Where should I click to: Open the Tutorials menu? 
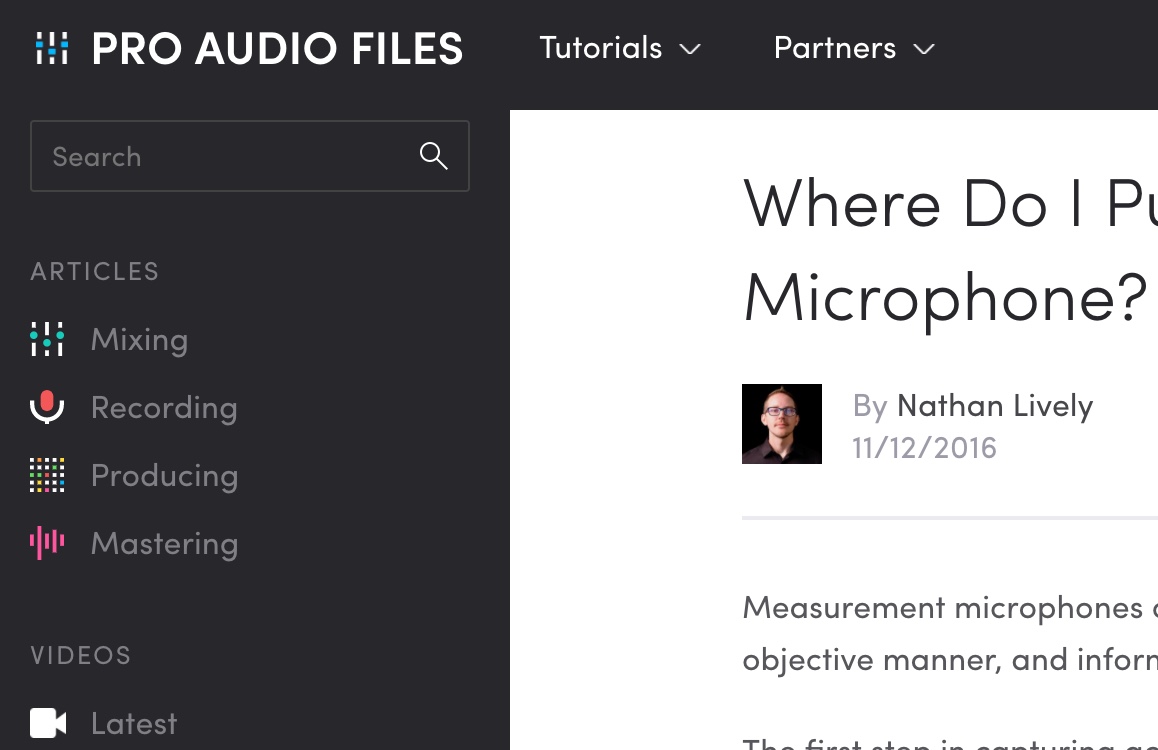(600, 48)
